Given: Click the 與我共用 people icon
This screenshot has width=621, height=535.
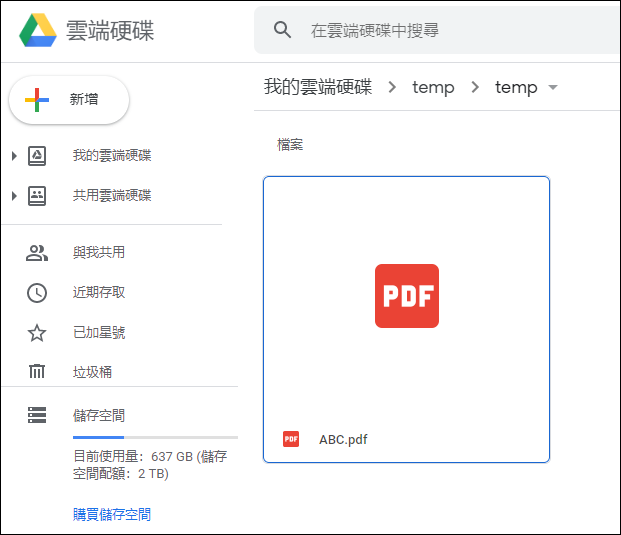Looking at the screenshot, I should 37,253.
